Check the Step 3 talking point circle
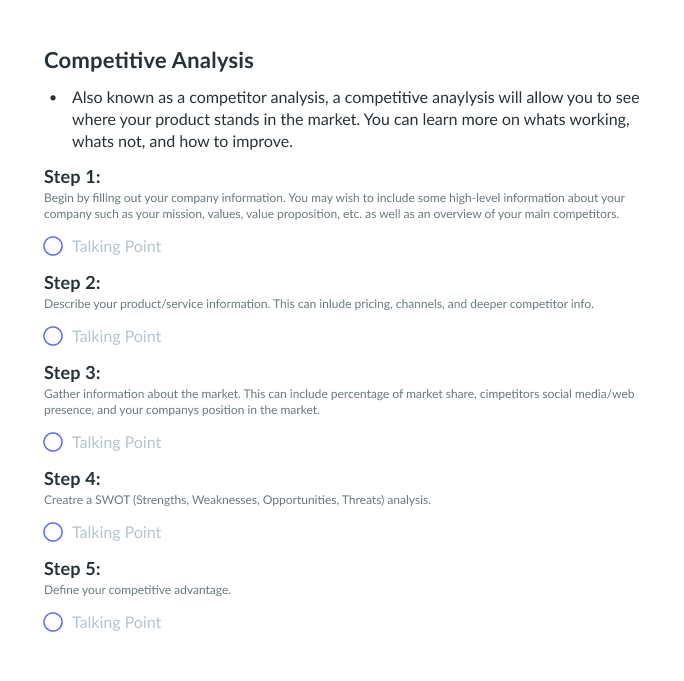Image resolution: width=684 pixels, height=681 pixels. pyautogui.click(x=53, y=442)
